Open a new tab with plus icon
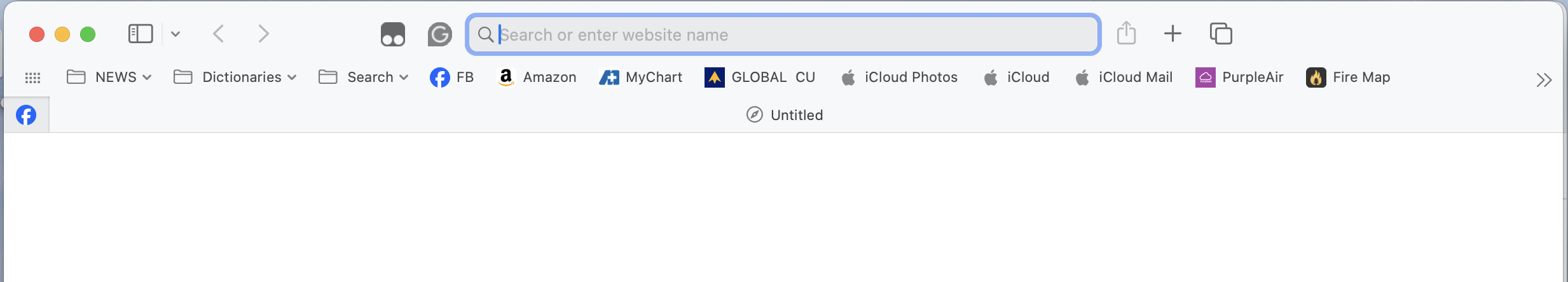This screenshot has height=282, width=1568. click(x=1173, y=34)
